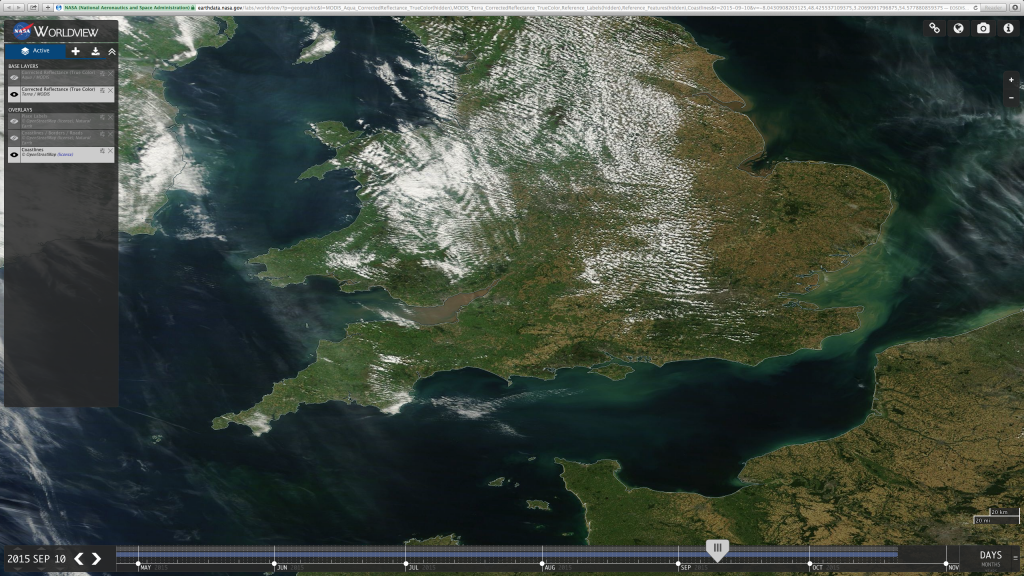Jump to AUG on the timeline
This screenshot has width=1024, height=576.
coord(549,568)
